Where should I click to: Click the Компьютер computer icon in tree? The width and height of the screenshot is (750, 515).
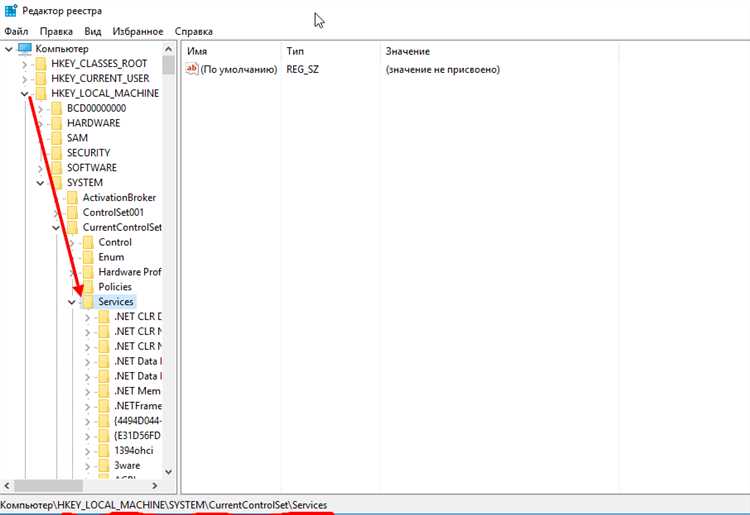click(24, 48)
